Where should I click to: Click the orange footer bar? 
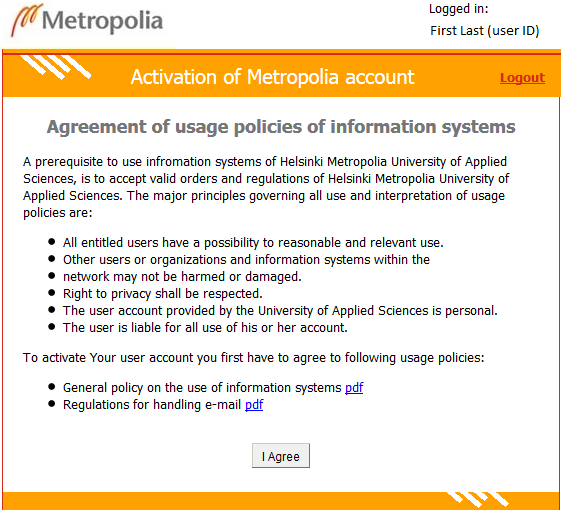281,501
